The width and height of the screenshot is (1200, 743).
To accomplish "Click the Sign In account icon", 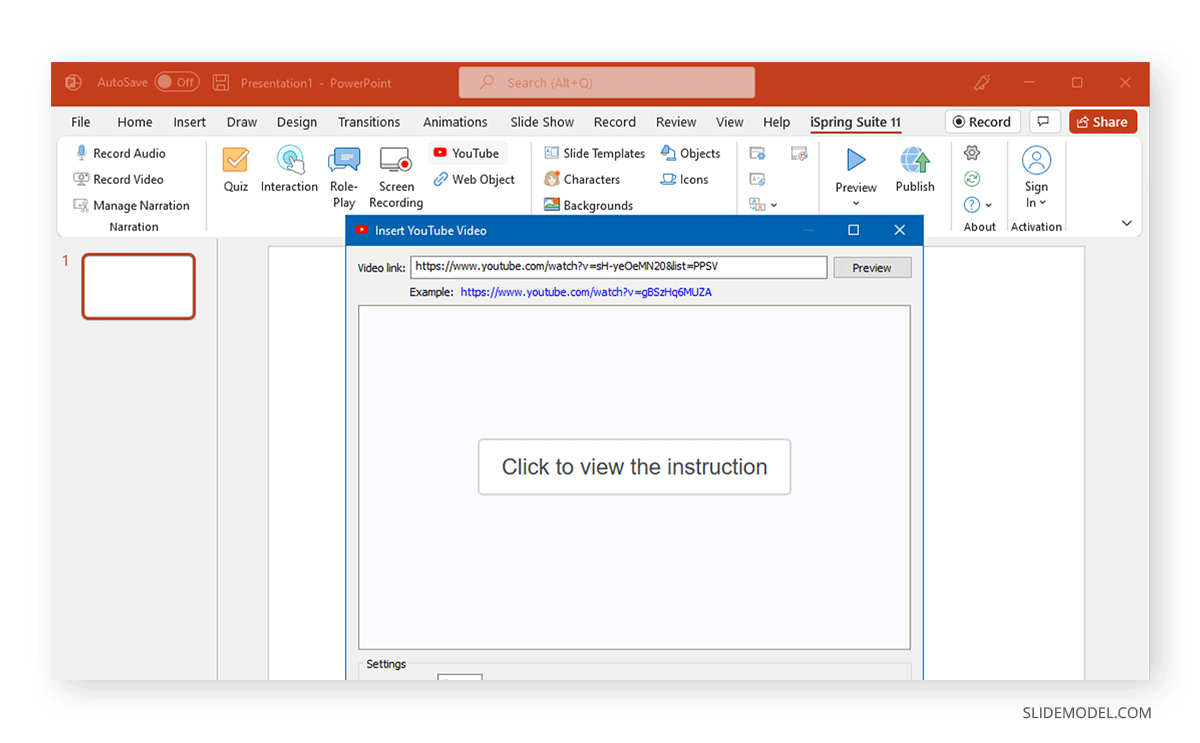I will tap(1037, 161).
